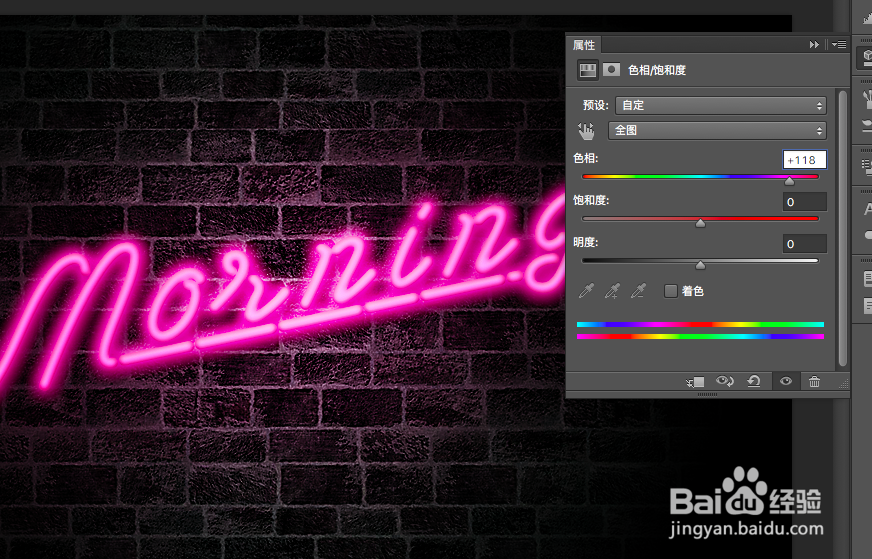Reset adjustment to defaults
Image resolution: width=872 pixels, height=559 pixels.
754,381
